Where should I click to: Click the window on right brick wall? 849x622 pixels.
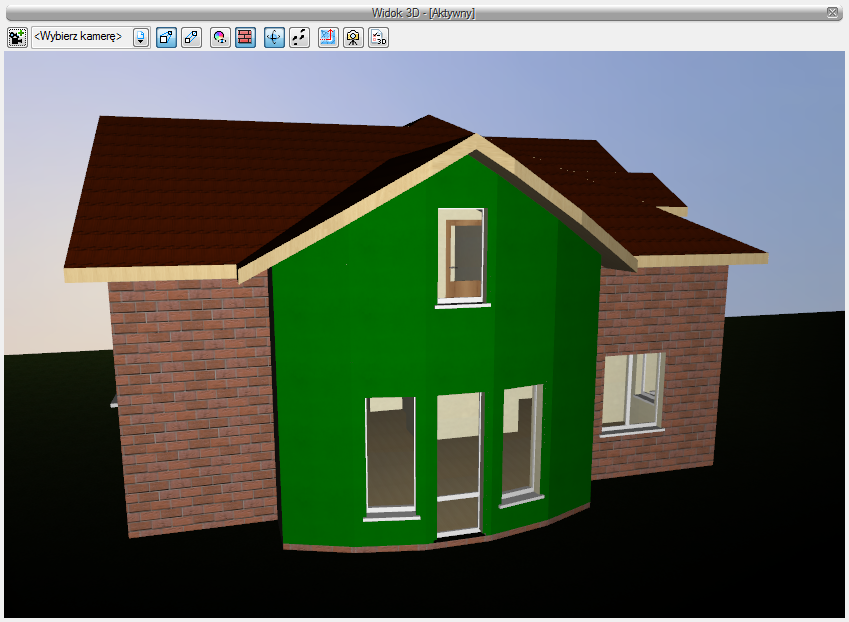(x=632, y=393)
